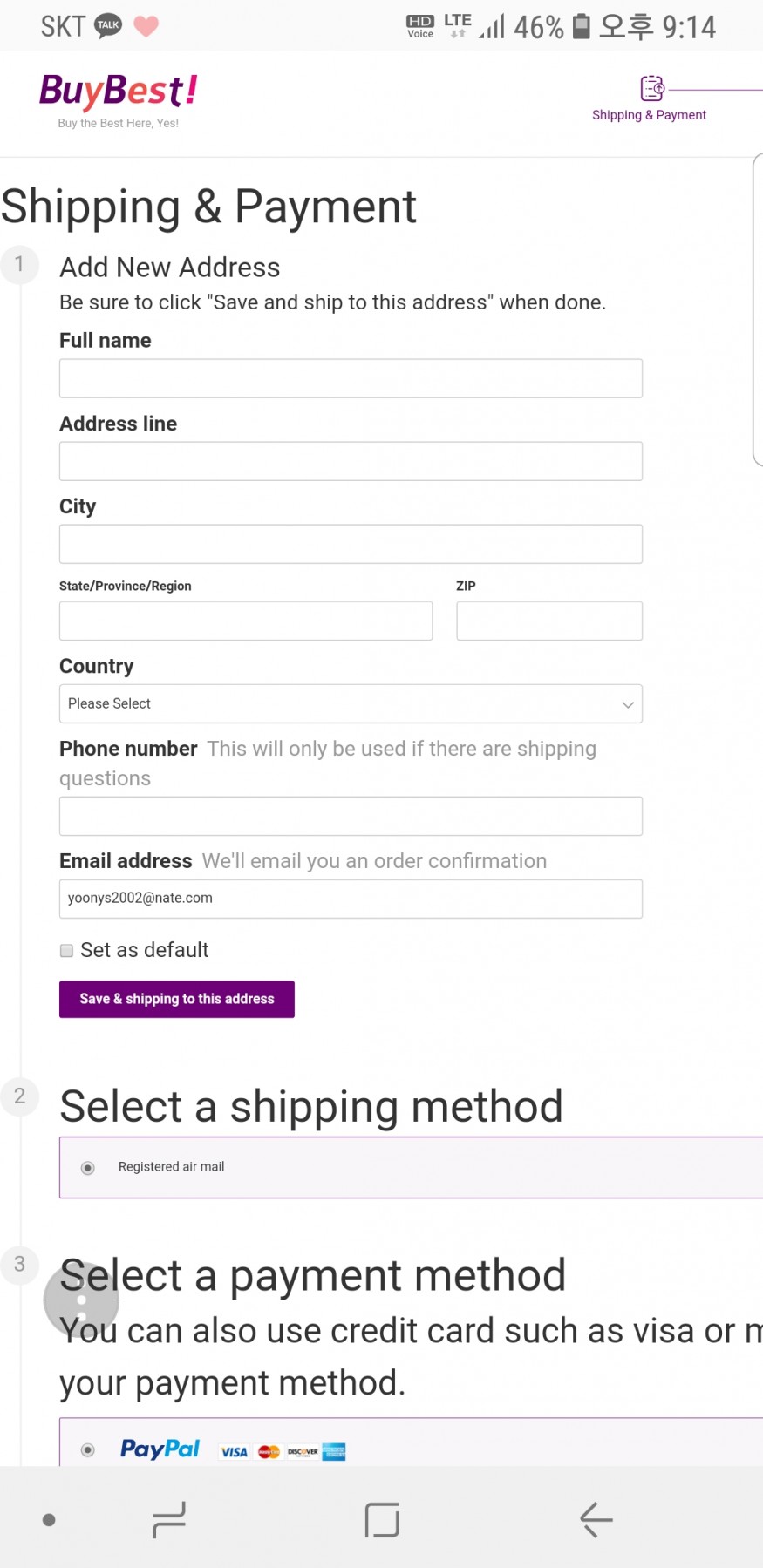763x1568 pixels.
Task: Open the KakaoTalk notification icon
Action: click(108, 26)
